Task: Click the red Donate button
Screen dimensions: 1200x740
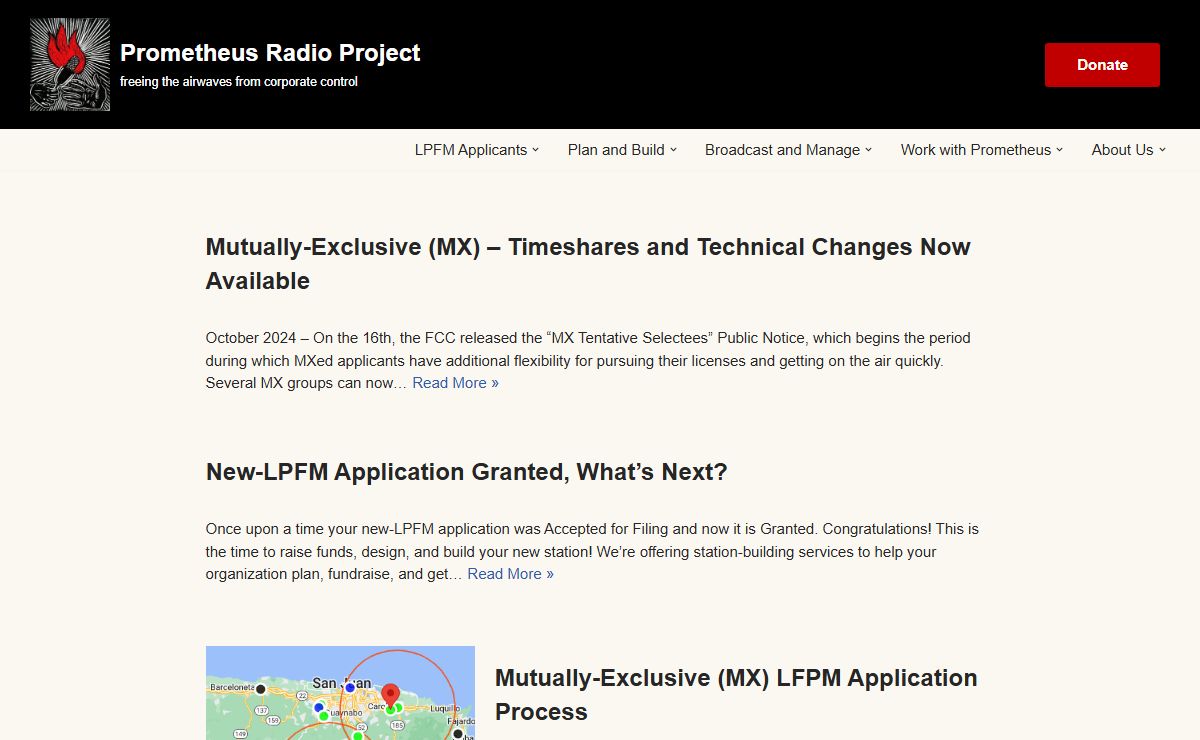Action: pos(1102,65)
